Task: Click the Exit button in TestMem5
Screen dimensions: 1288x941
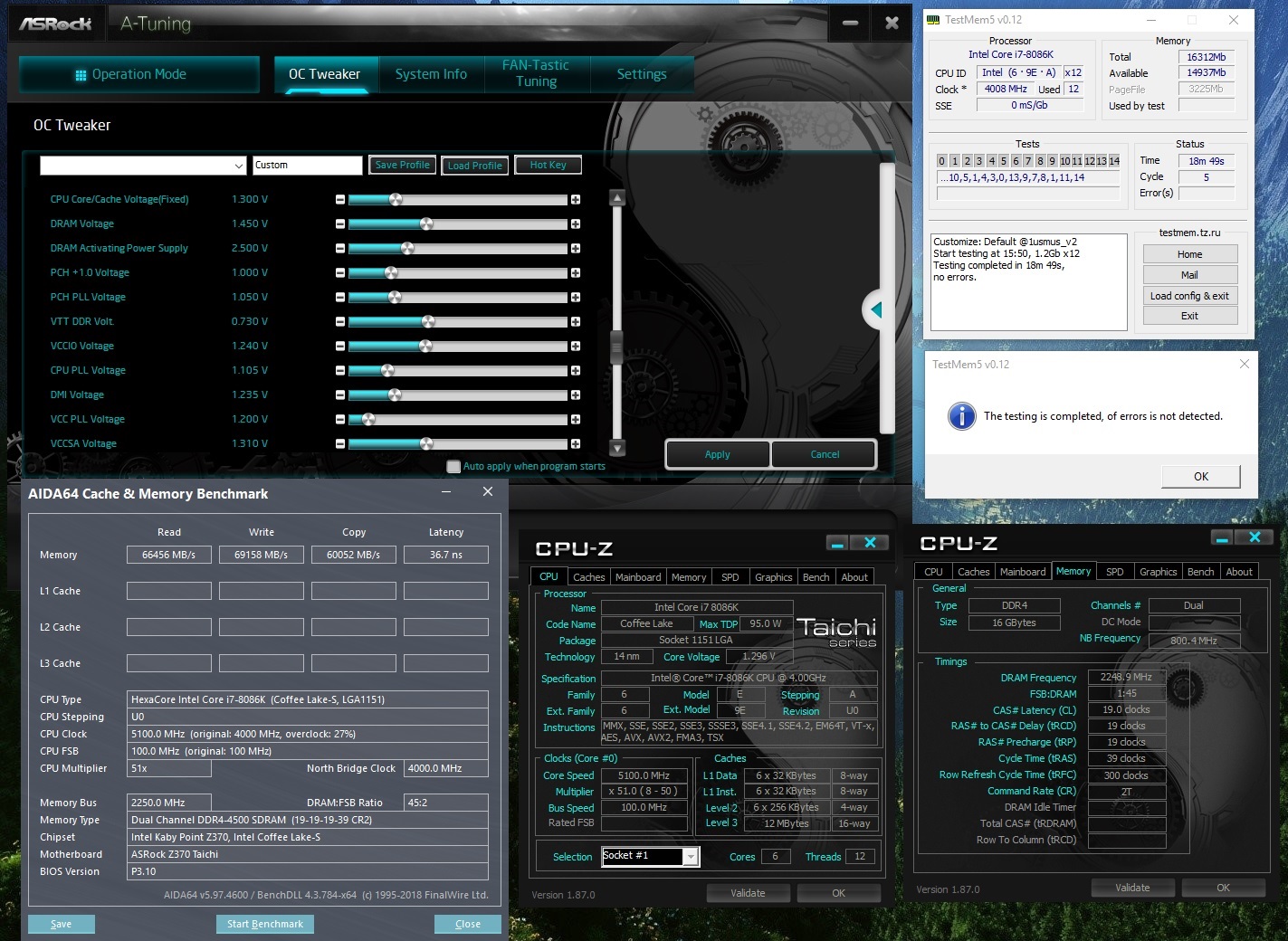Action: point(1189,316)
